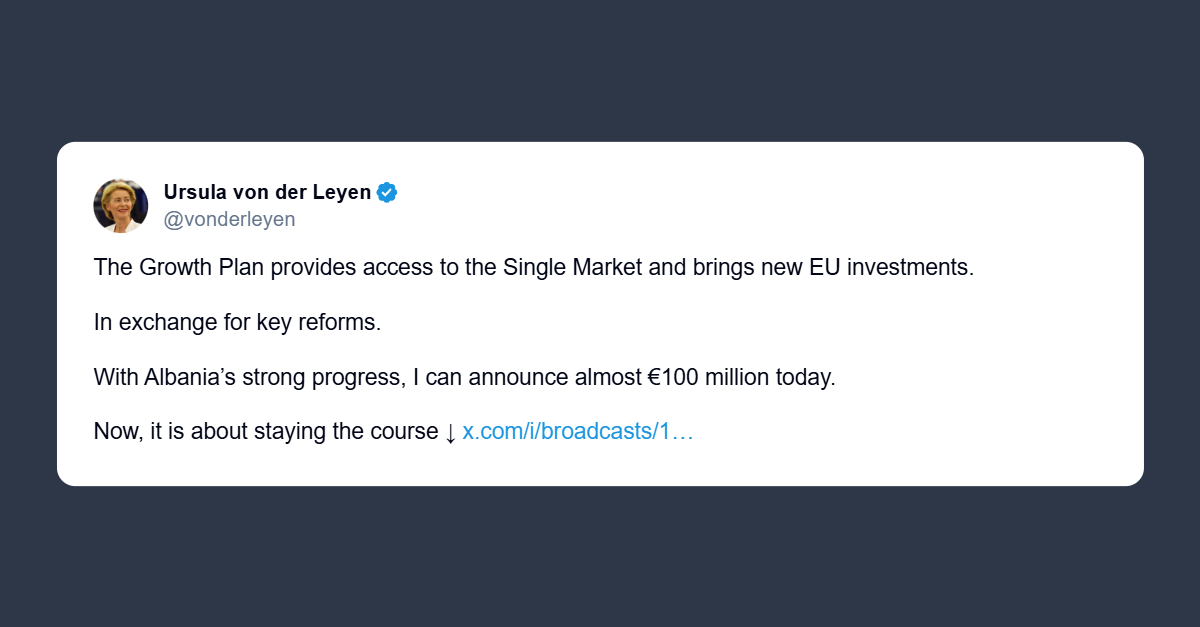Click the blue verified badge icon
Screen dimensions: 1200x627
387,193
